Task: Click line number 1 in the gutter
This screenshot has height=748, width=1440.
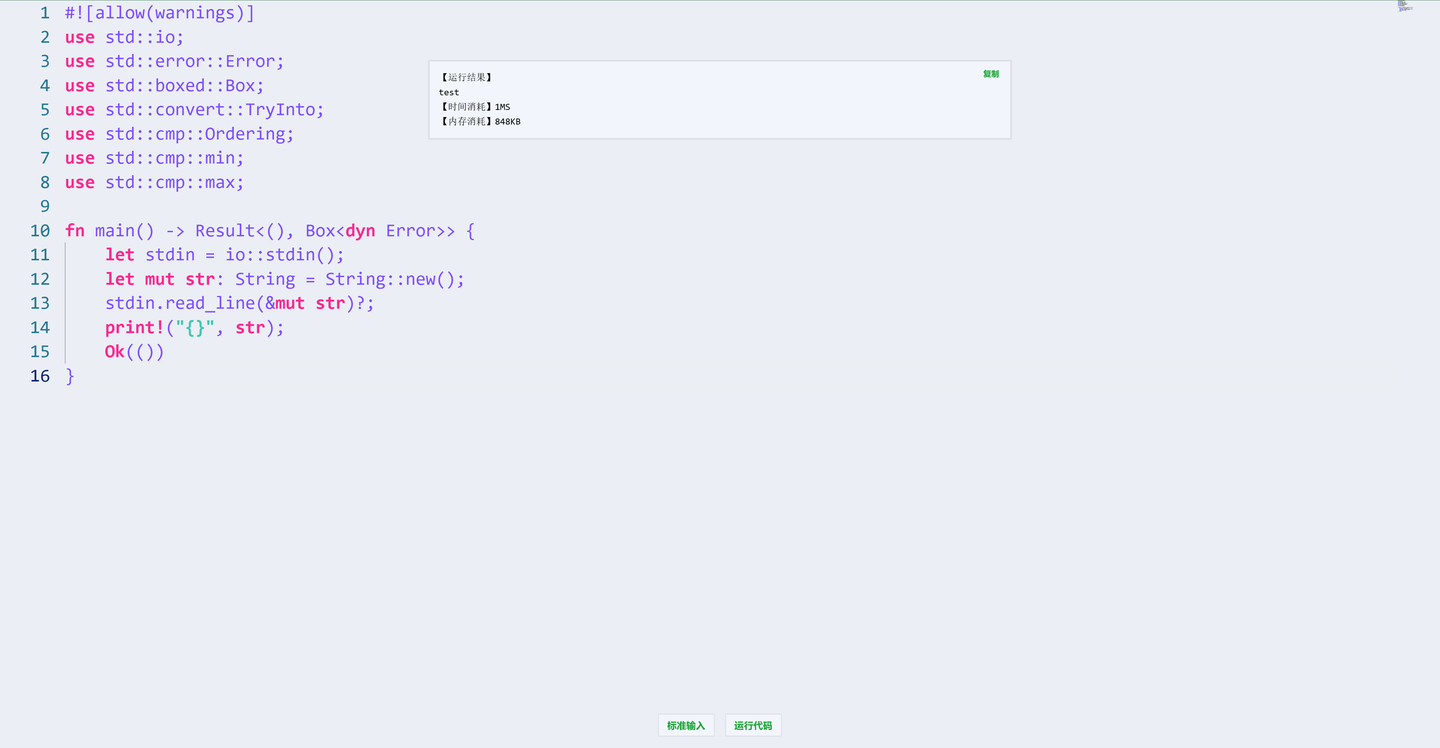Action: pos(44,12)
